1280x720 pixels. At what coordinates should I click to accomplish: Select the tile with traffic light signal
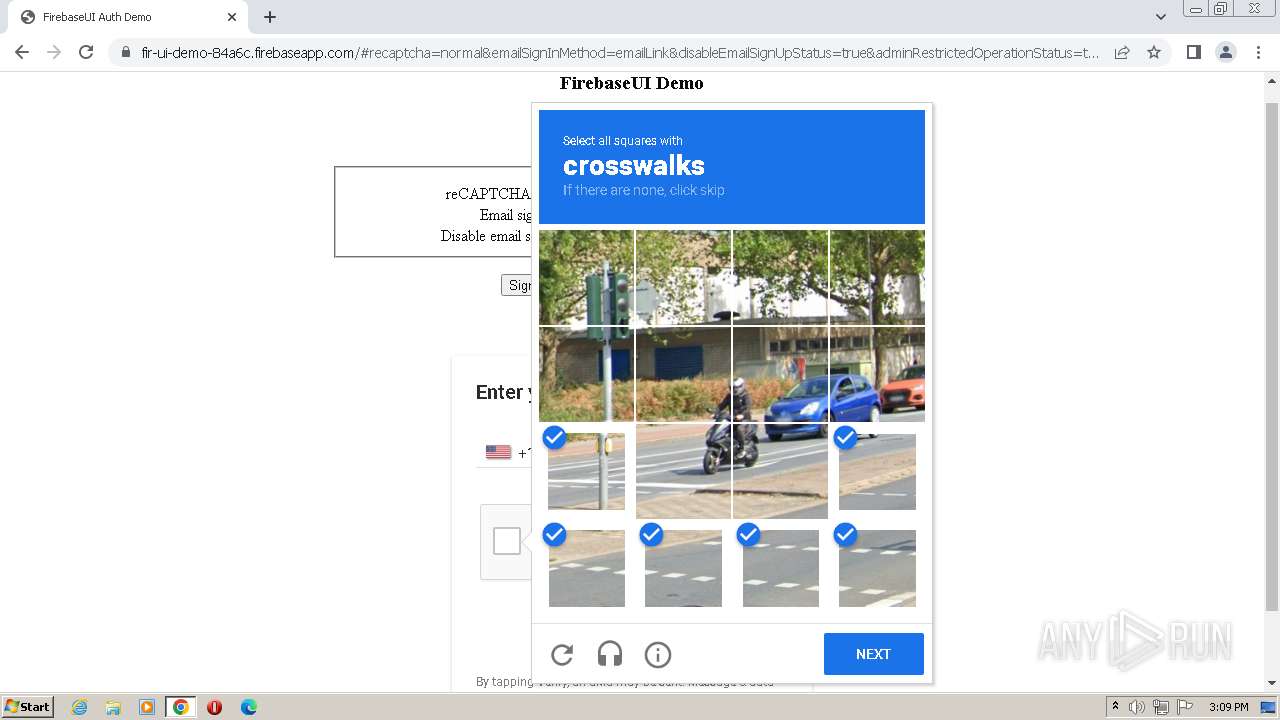coord(586,277)
